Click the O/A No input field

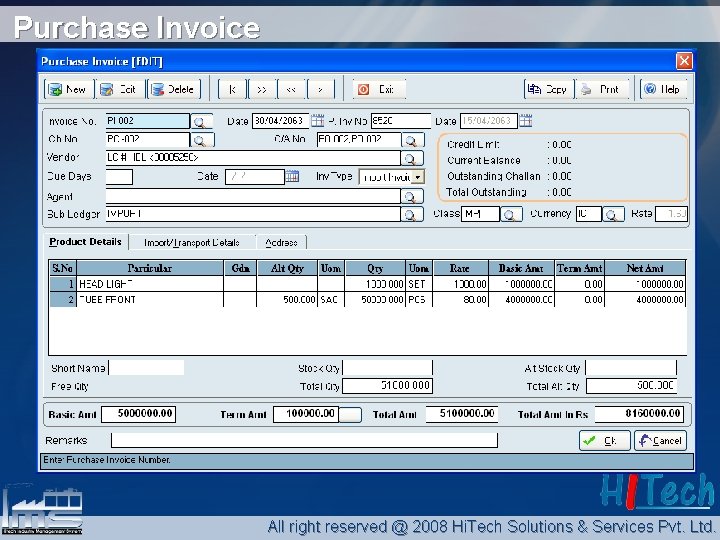tap(359, 140)
